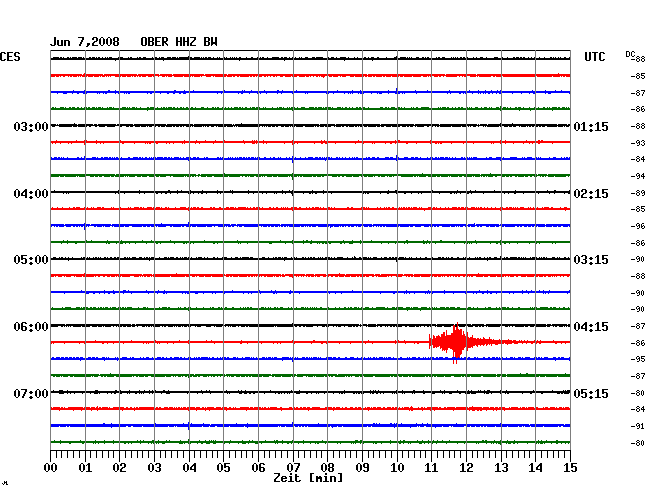Viewport: 650px width, 494px height.
Task: Click the minute-axis tick label '01'
Action: tap(85, 468)
